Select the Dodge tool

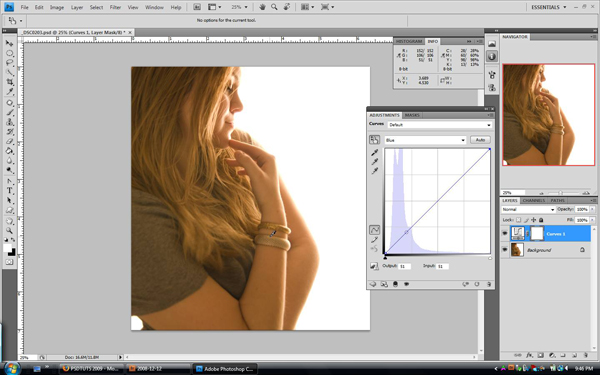pos(10,170)
